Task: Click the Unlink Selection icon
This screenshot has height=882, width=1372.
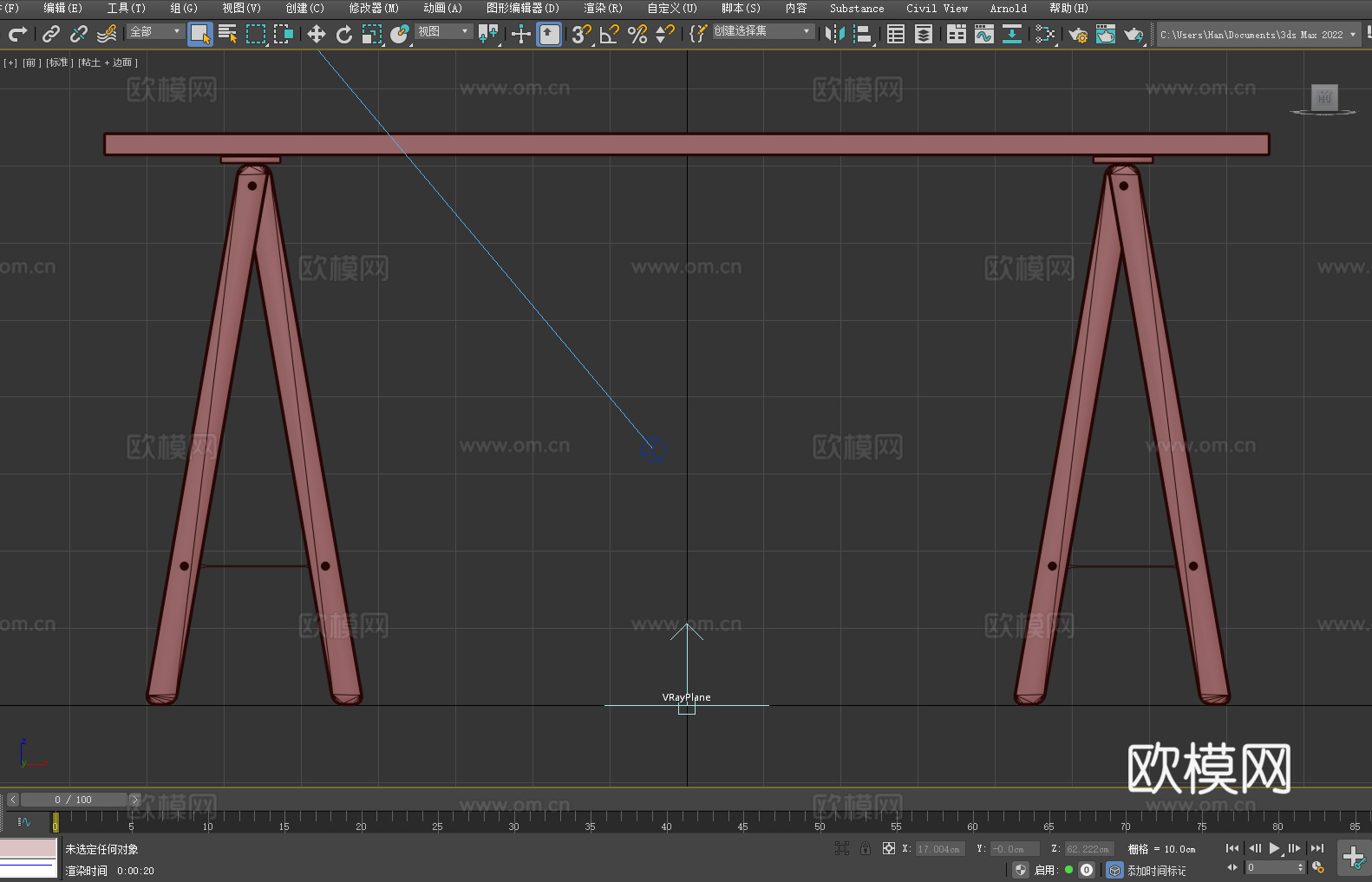Action: (79, 34)
